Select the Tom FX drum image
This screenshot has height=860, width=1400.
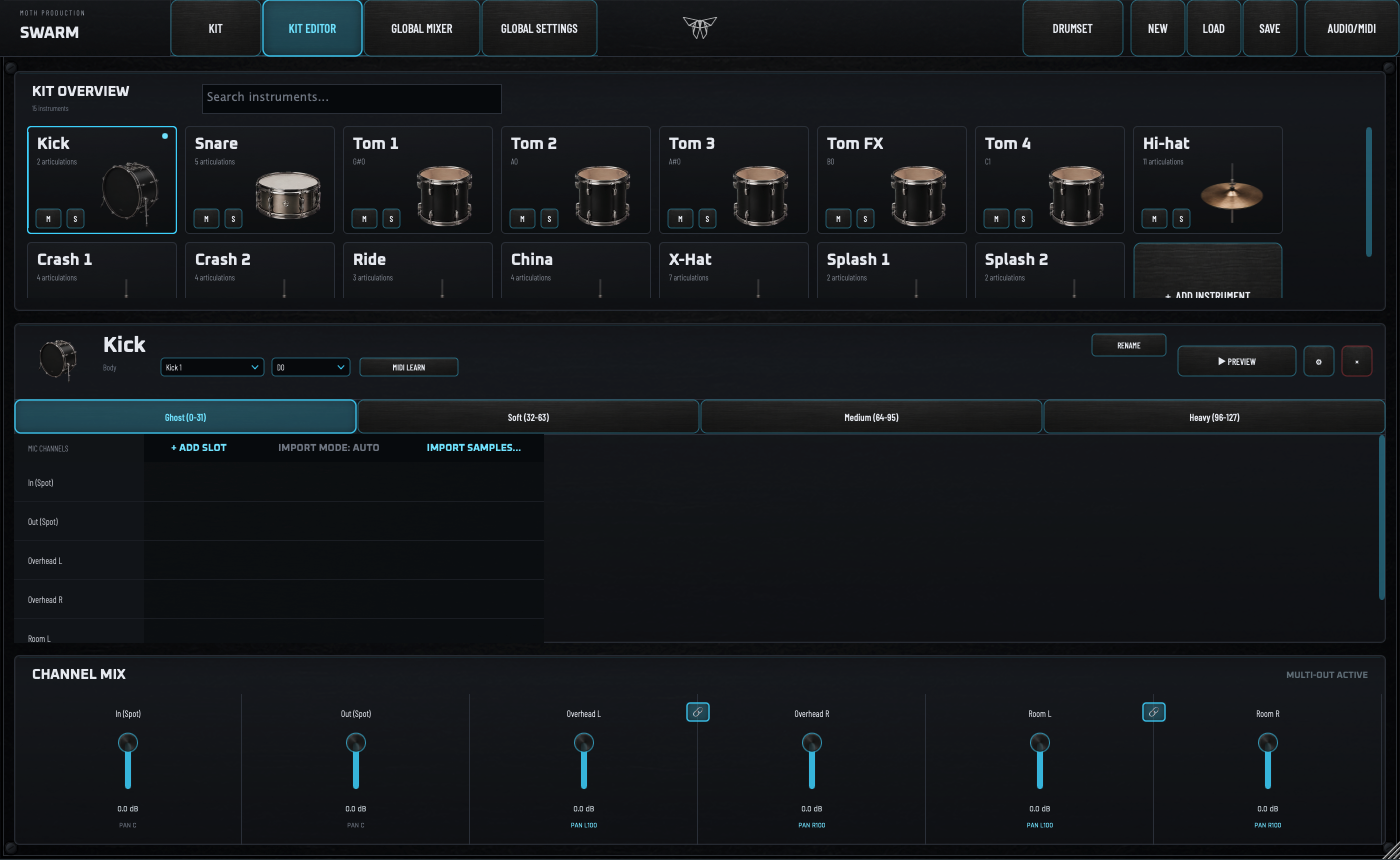(918, 194)
